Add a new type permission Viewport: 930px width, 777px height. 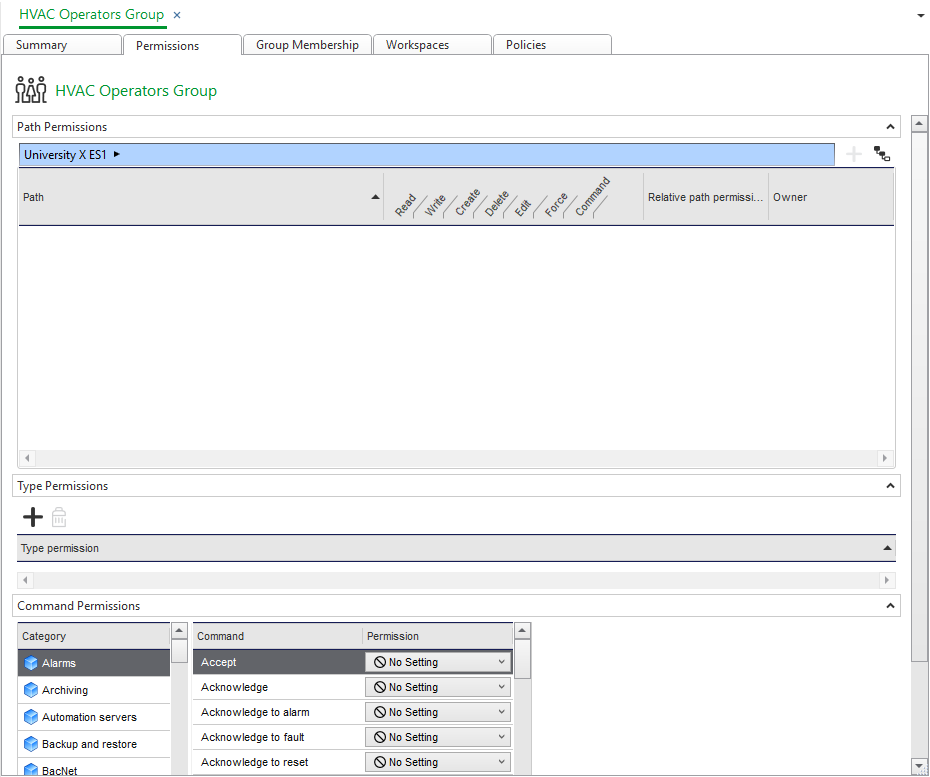click(x=33, y=517)
